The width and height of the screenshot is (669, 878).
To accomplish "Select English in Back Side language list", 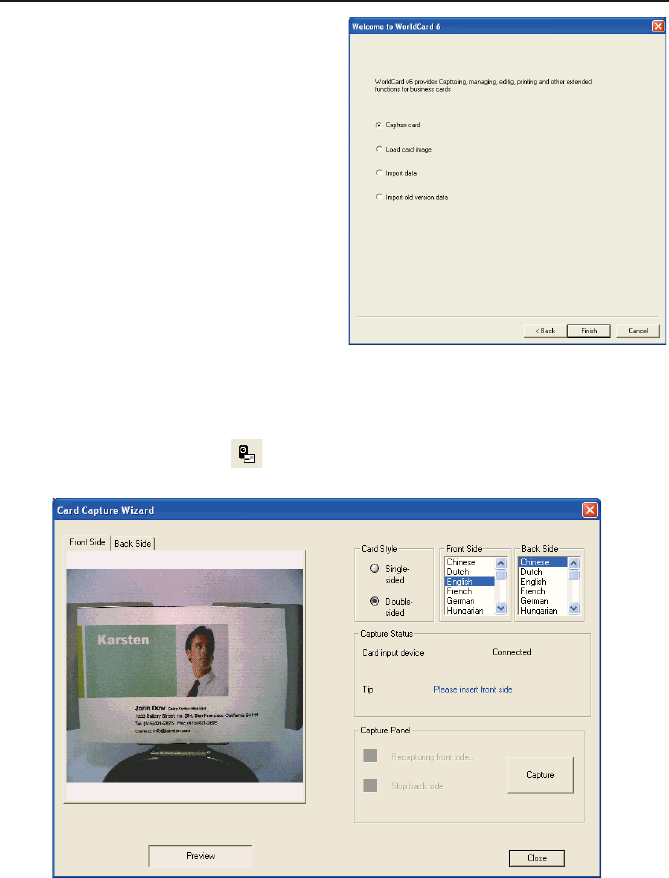I will coord(542,582).
